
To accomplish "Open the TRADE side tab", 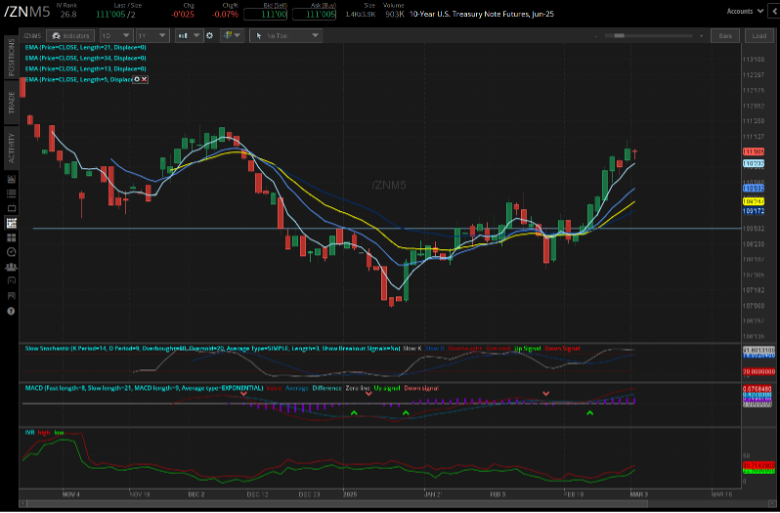I will (x=11, y=103).
